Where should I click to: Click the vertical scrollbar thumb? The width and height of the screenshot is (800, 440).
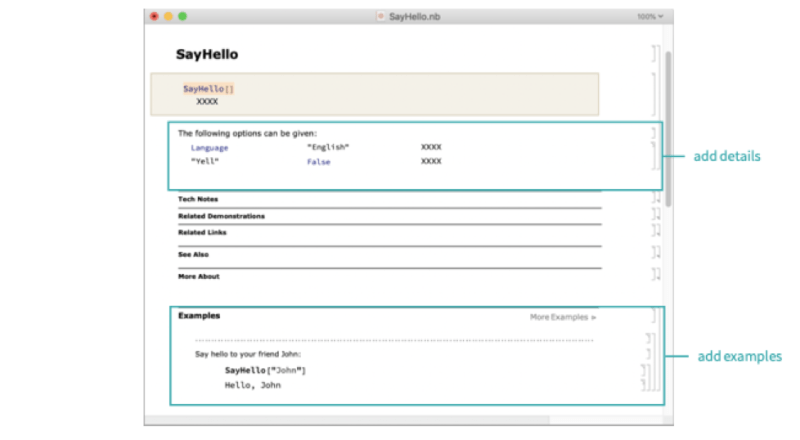point(668,129)
